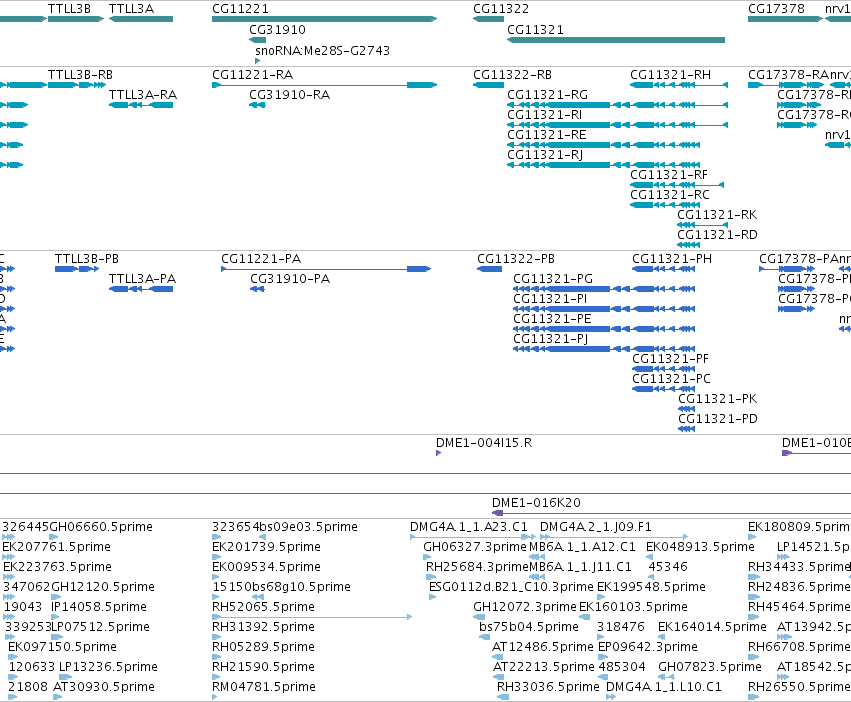Click transcript CG11321-RG label
This screenshot has height=702, width=851.
547,94
